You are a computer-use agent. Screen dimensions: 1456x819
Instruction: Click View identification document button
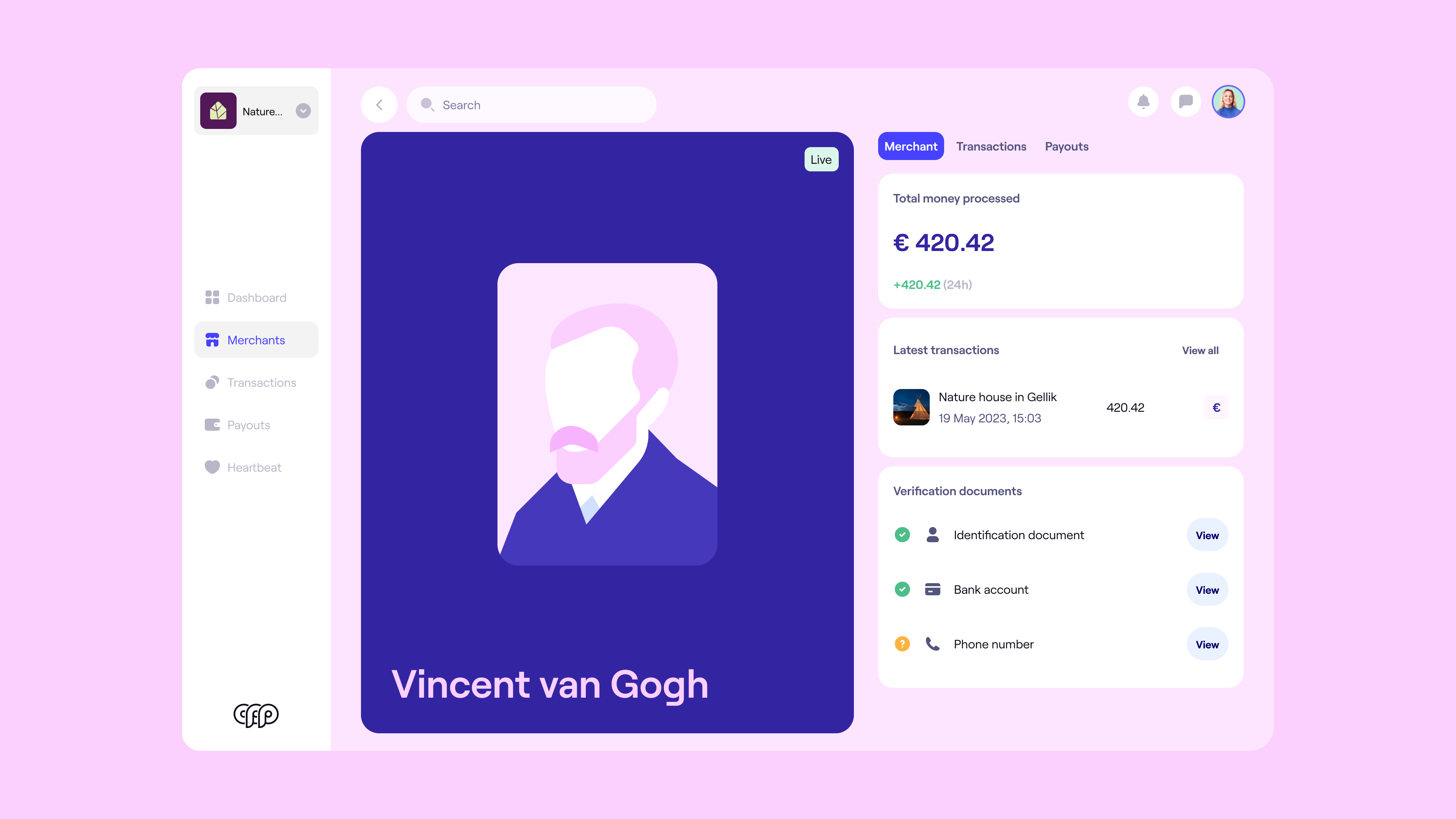(1207, 534)
